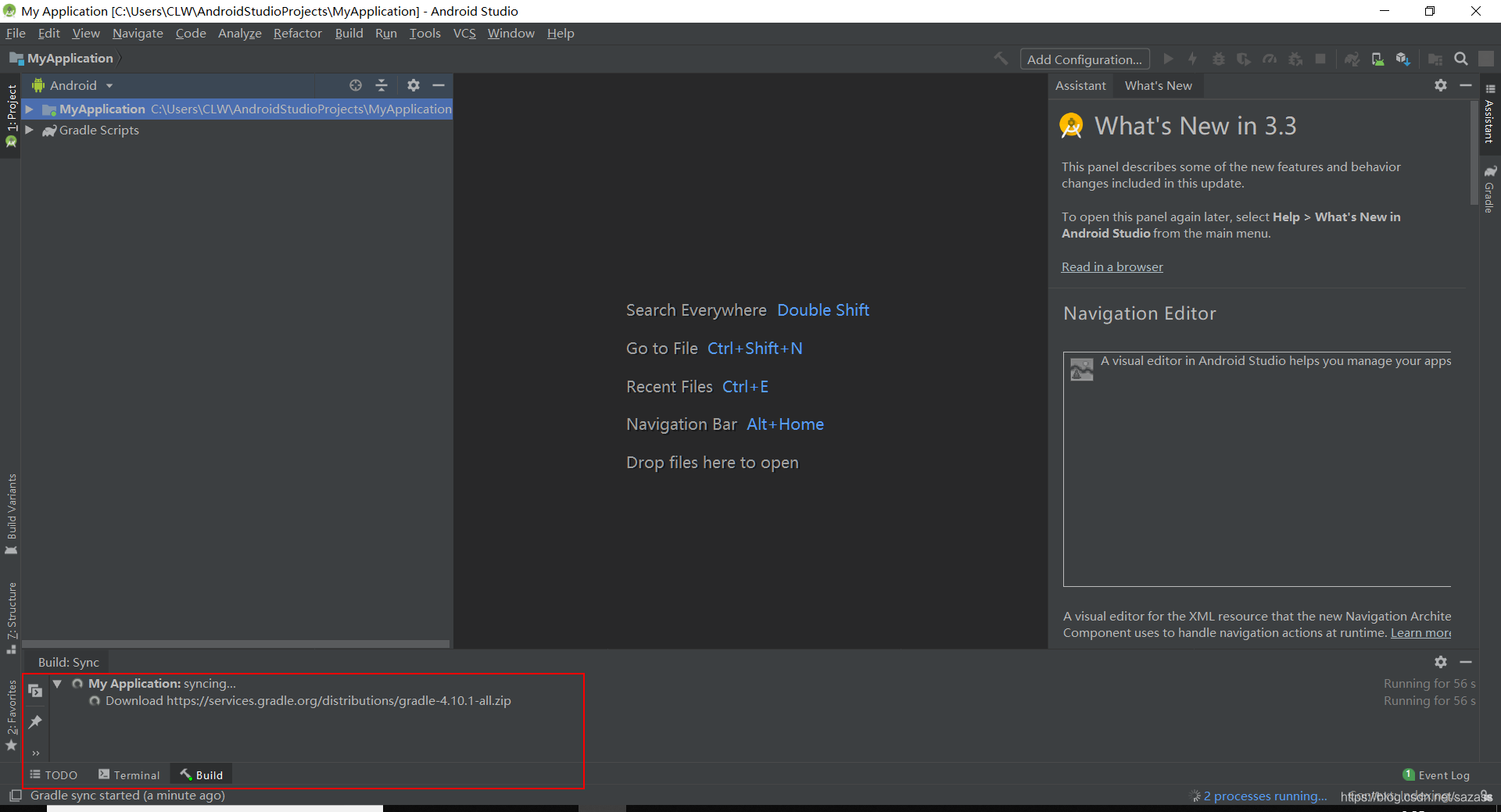
Task: Toggle the 2: Favorites side tab
Action: point(11,714)
